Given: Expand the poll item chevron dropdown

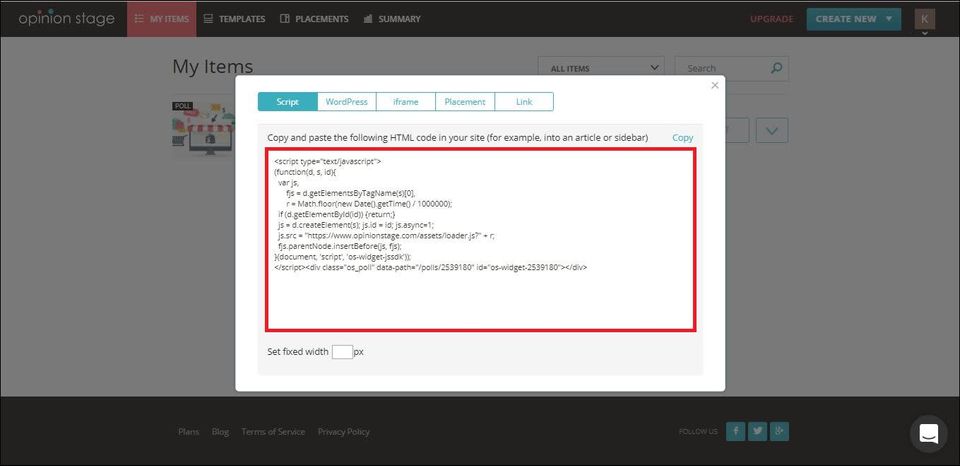Looking at the screenshot, I should point(772,130).
